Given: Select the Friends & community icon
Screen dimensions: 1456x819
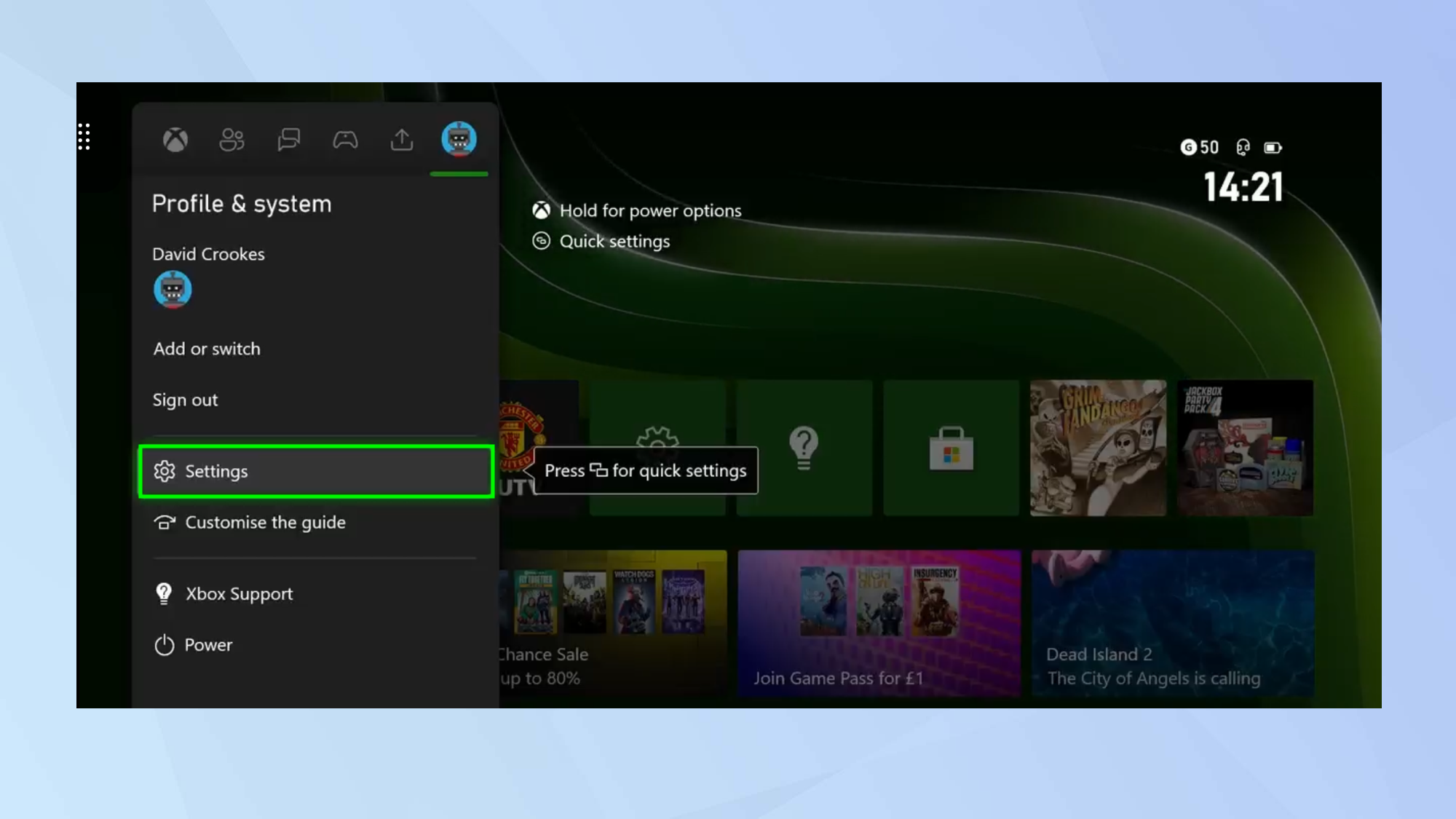Looking at the screenshot, I should click(231, 138).
